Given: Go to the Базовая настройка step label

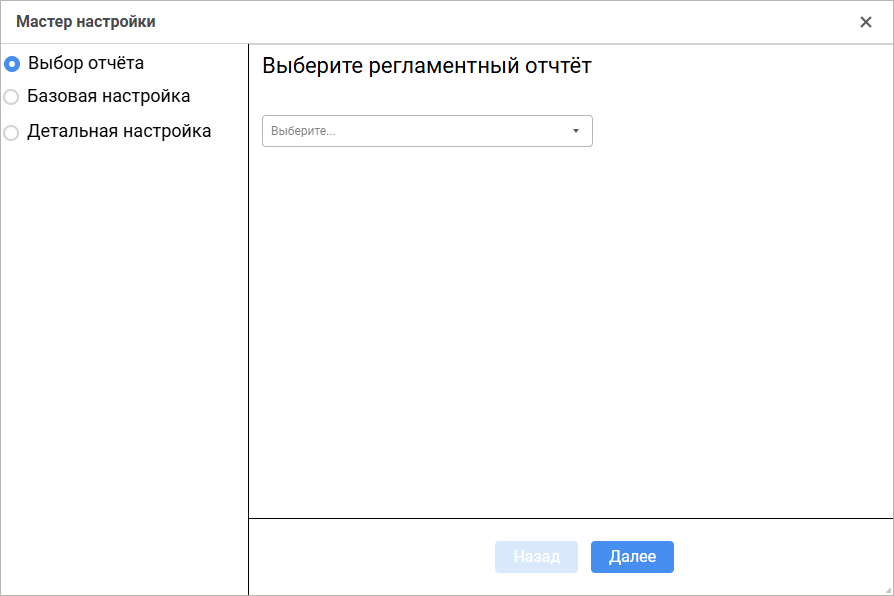Looking at the screenshot, I should (x=109, y=97).
